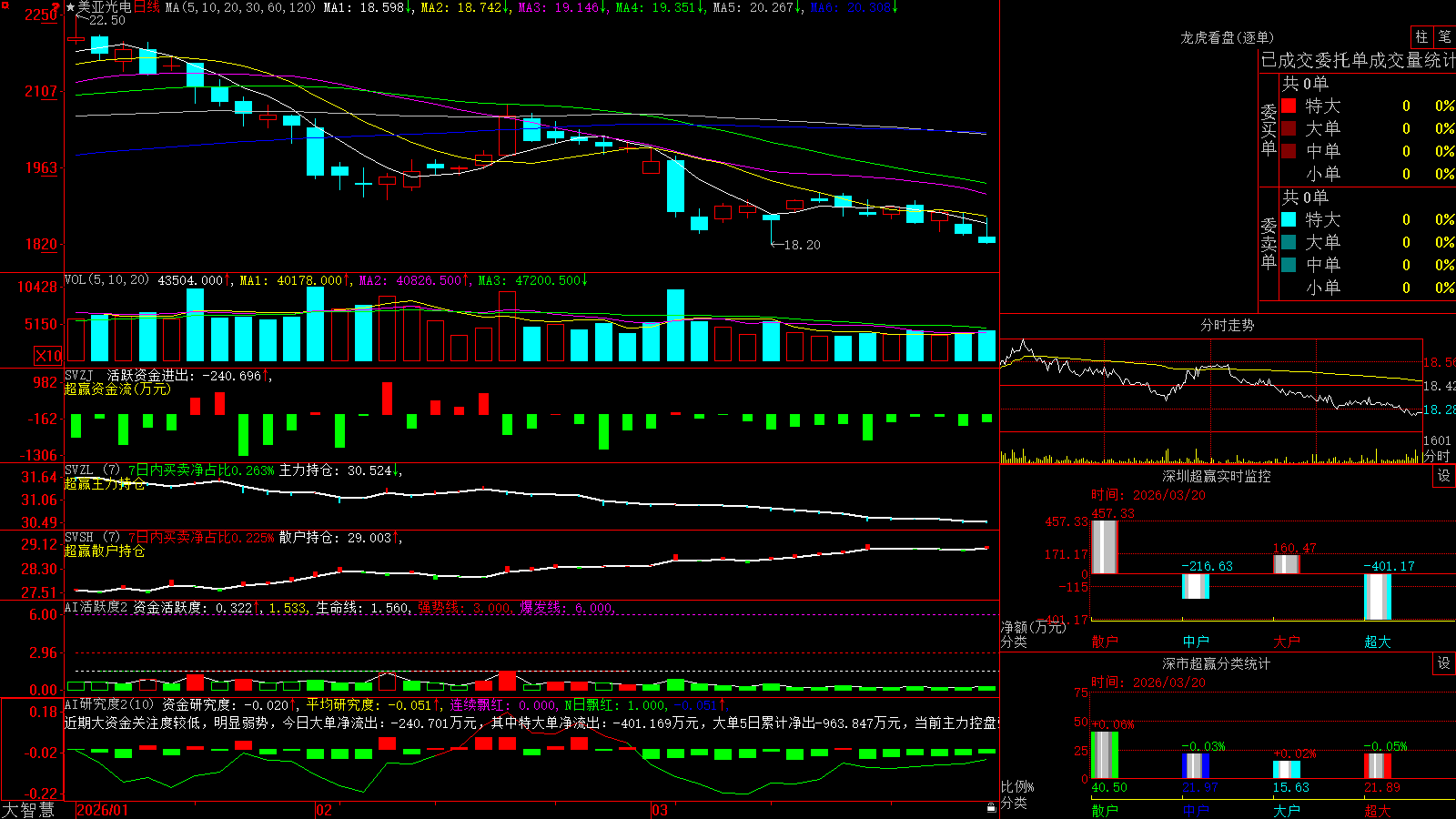Select the 2026/01 timeline marker
Image resolution: width=1456 pixels, height=819 pixels.
tap(103, 810)
